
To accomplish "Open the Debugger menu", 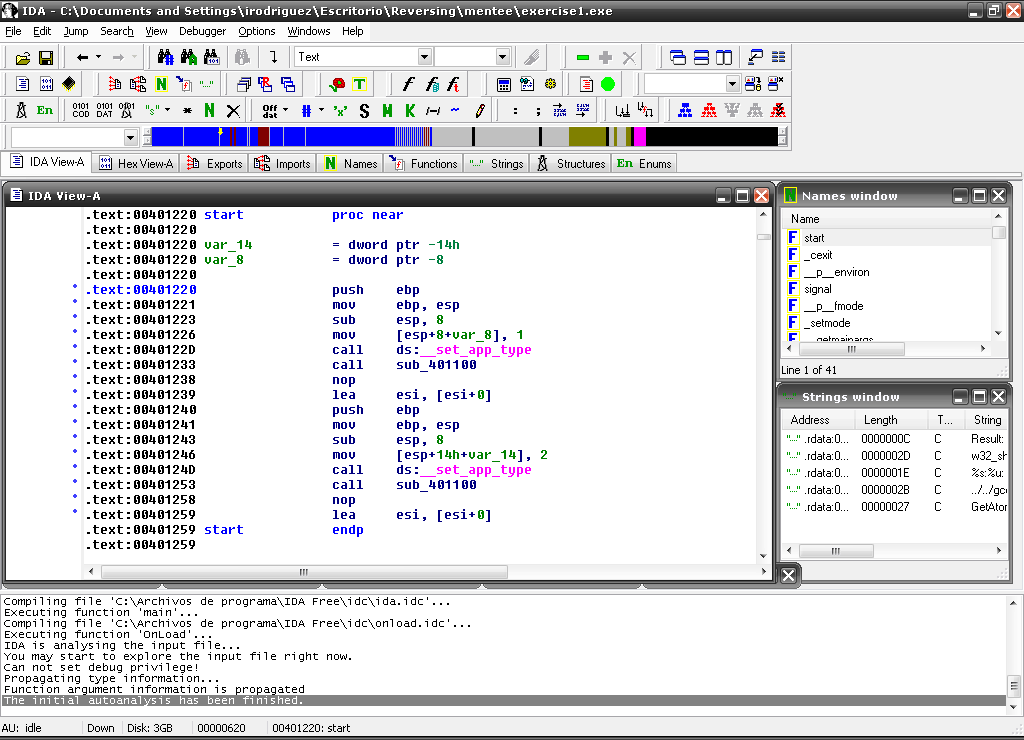I will click(202, 31).
